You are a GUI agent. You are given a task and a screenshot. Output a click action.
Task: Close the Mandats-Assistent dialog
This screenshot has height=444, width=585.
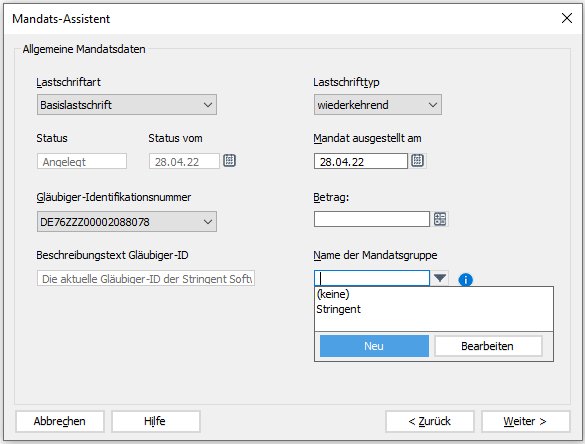click(x=567, y=18)
